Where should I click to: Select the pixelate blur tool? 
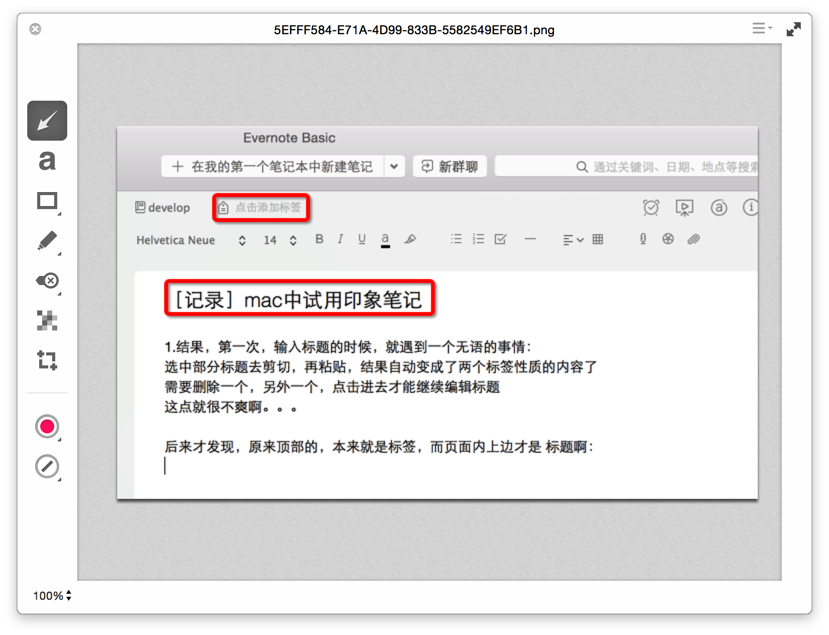[47, 320]
